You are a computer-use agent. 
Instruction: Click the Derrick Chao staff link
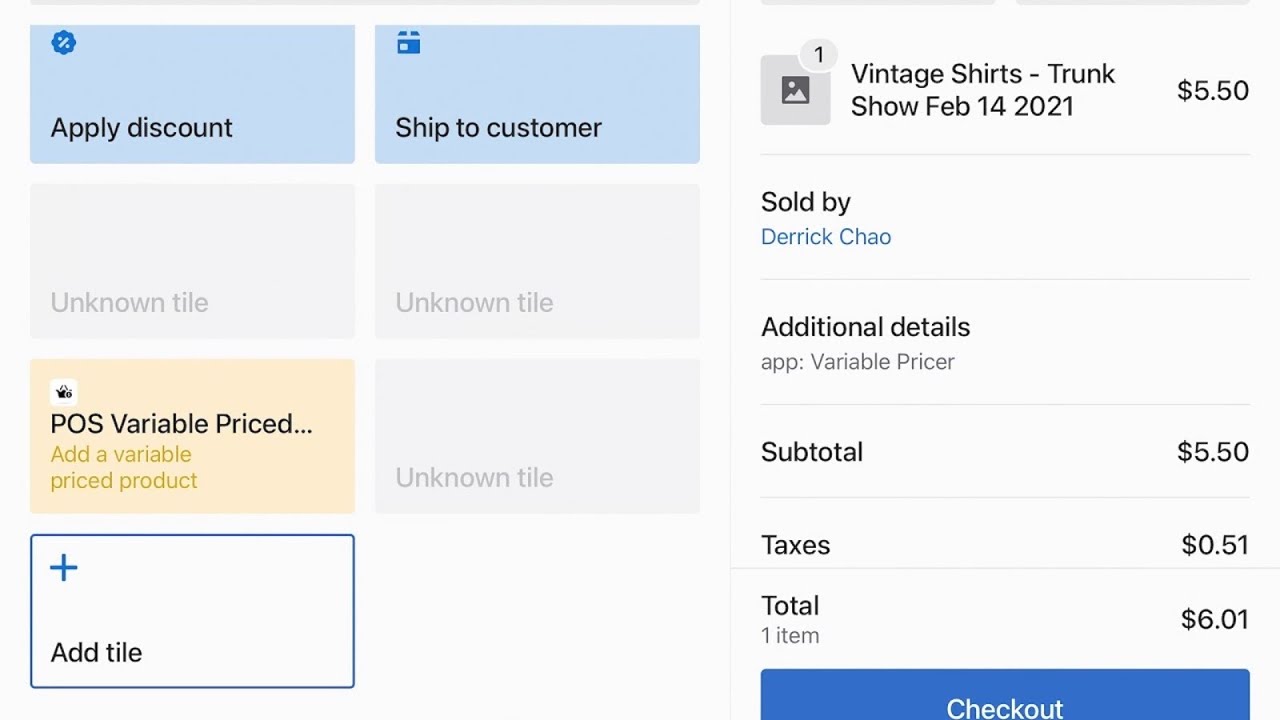(x=826, y=237)
